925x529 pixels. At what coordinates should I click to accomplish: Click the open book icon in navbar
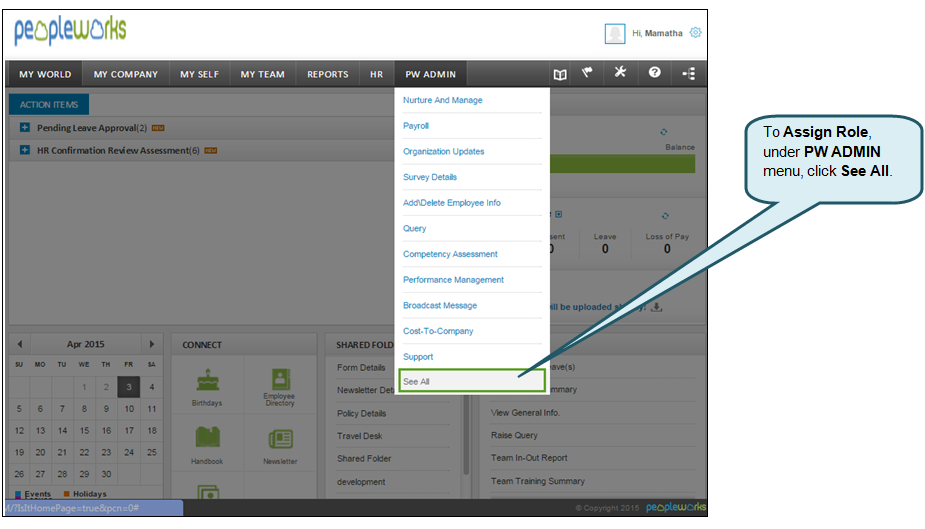coord(560,74)
